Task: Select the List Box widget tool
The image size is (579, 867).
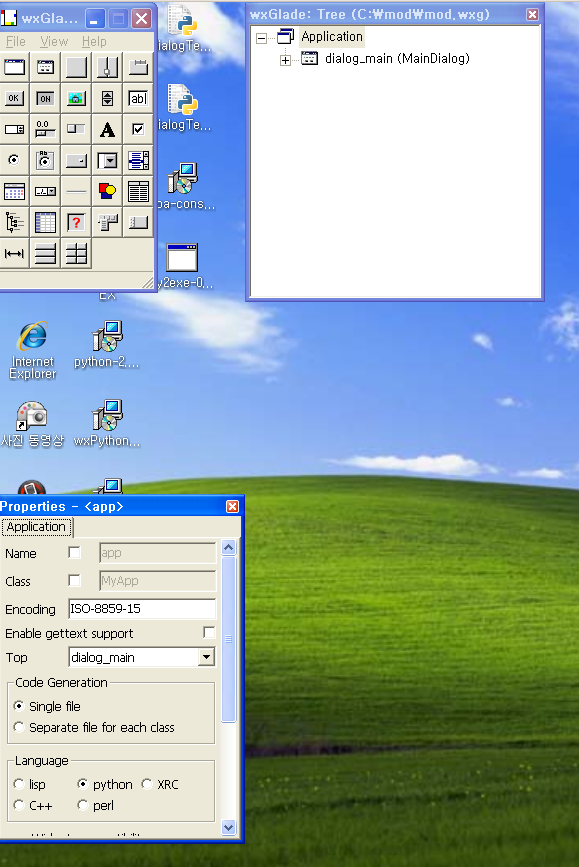Action: tap(138, 160)
